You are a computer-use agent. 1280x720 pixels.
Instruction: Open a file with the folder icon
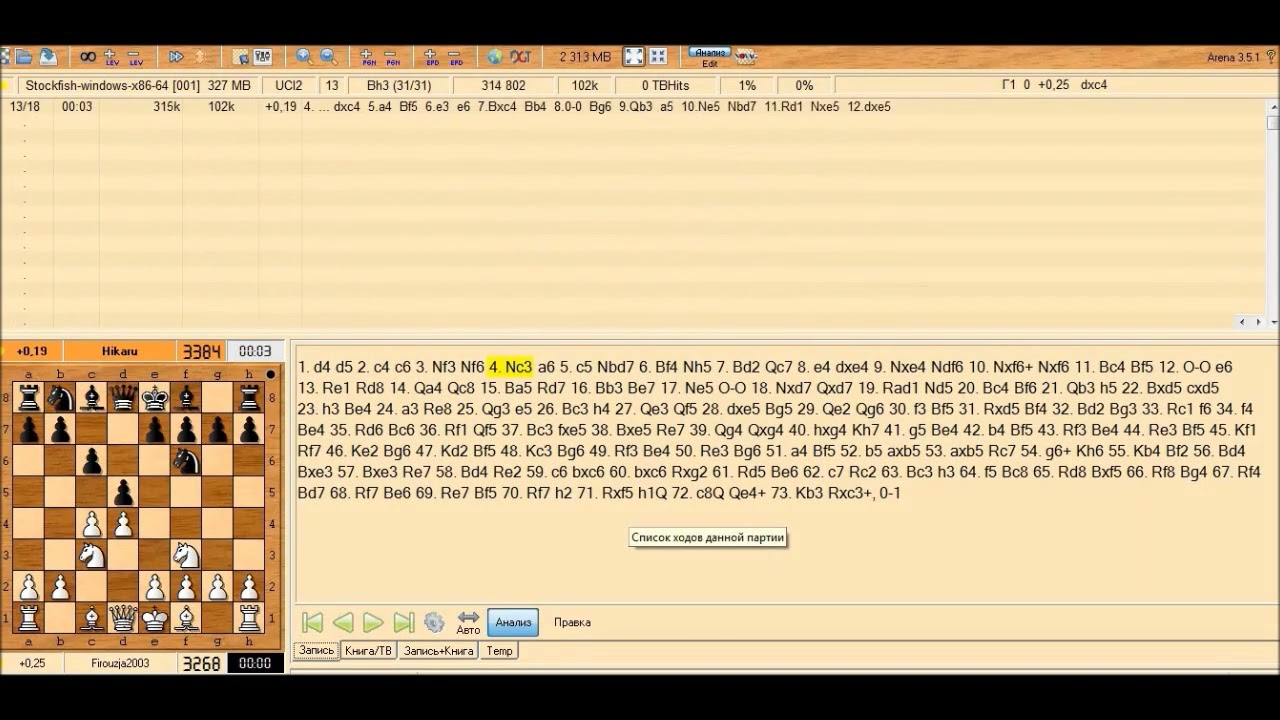(x=24, y=57)
